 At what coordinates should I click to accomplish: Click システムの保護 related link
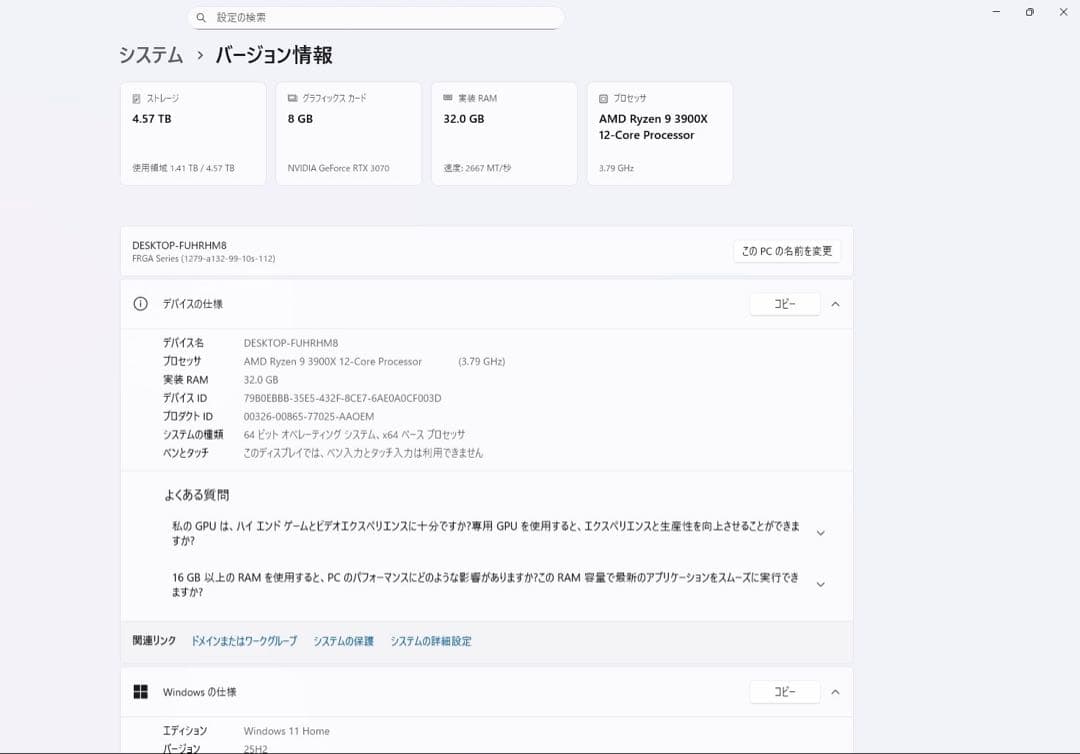point(342,641)
